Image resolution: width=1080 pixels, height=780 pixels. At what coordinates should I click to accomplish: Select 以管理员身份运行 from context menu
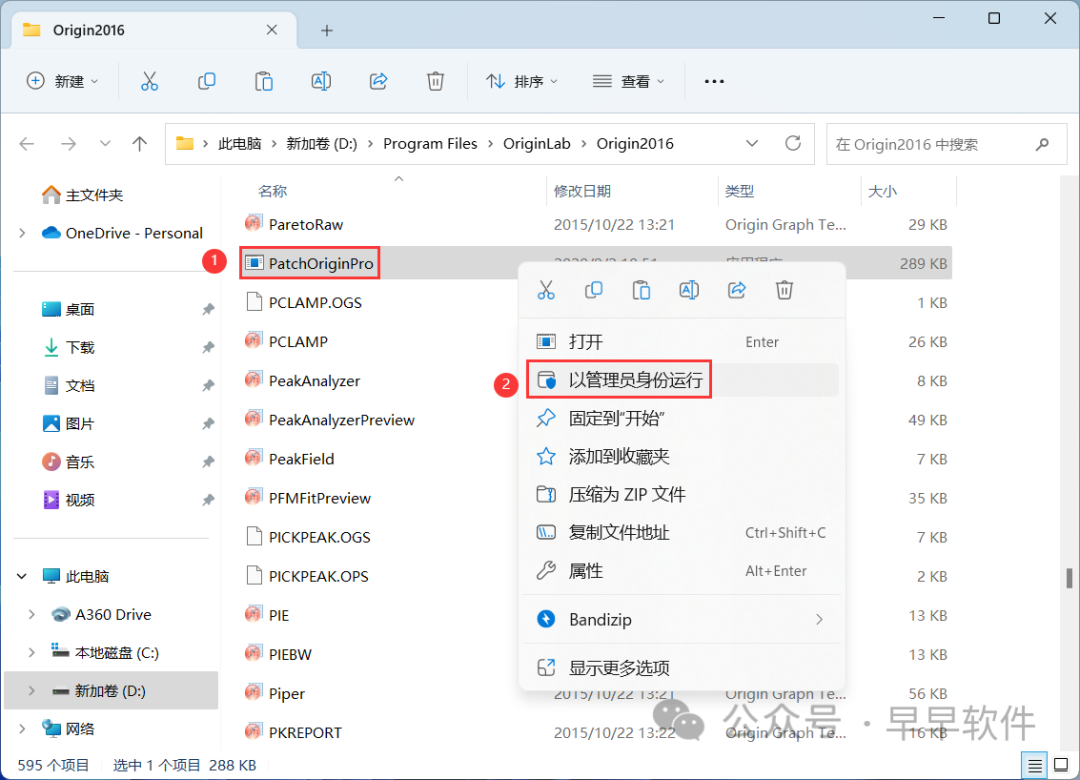pyautogui.click(x=635, y=380)
